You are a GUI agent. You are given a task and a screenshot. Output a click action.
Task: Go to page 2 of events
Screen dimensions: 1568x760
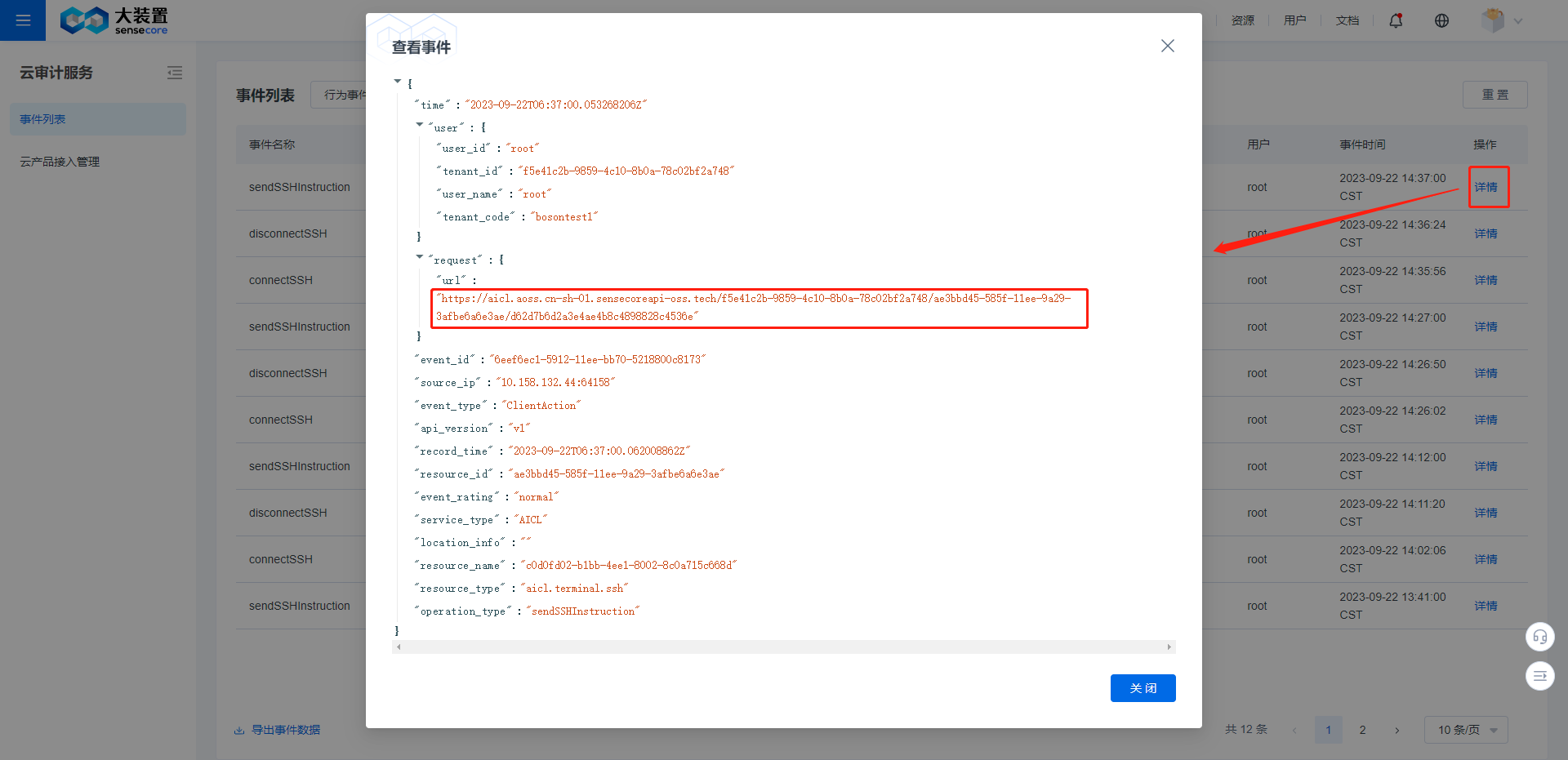(1362, 730)
